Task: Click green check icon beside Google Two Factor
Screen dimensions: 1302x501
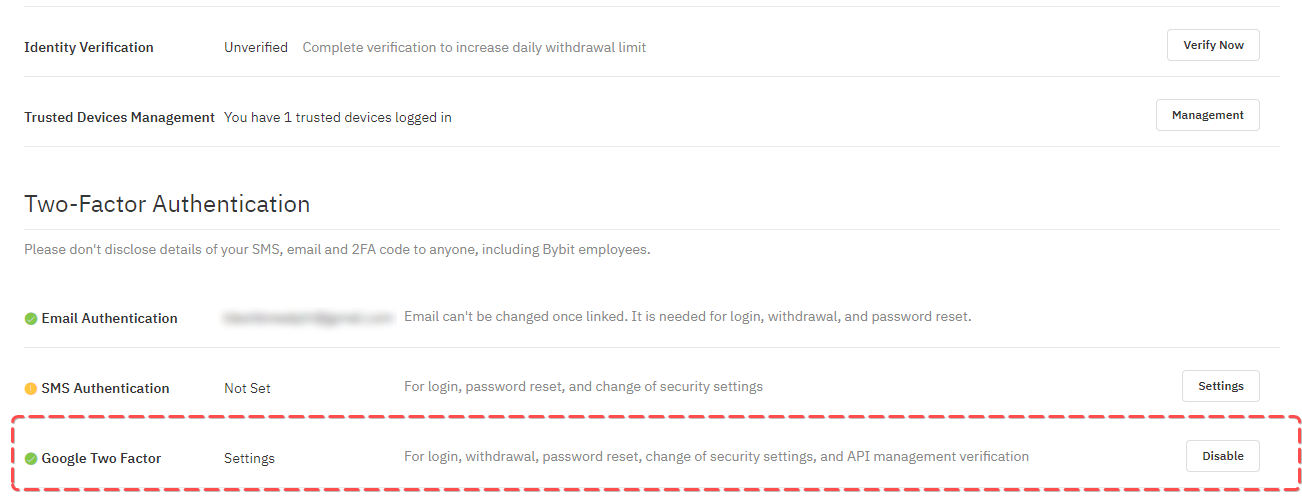Action: (31, 459)
